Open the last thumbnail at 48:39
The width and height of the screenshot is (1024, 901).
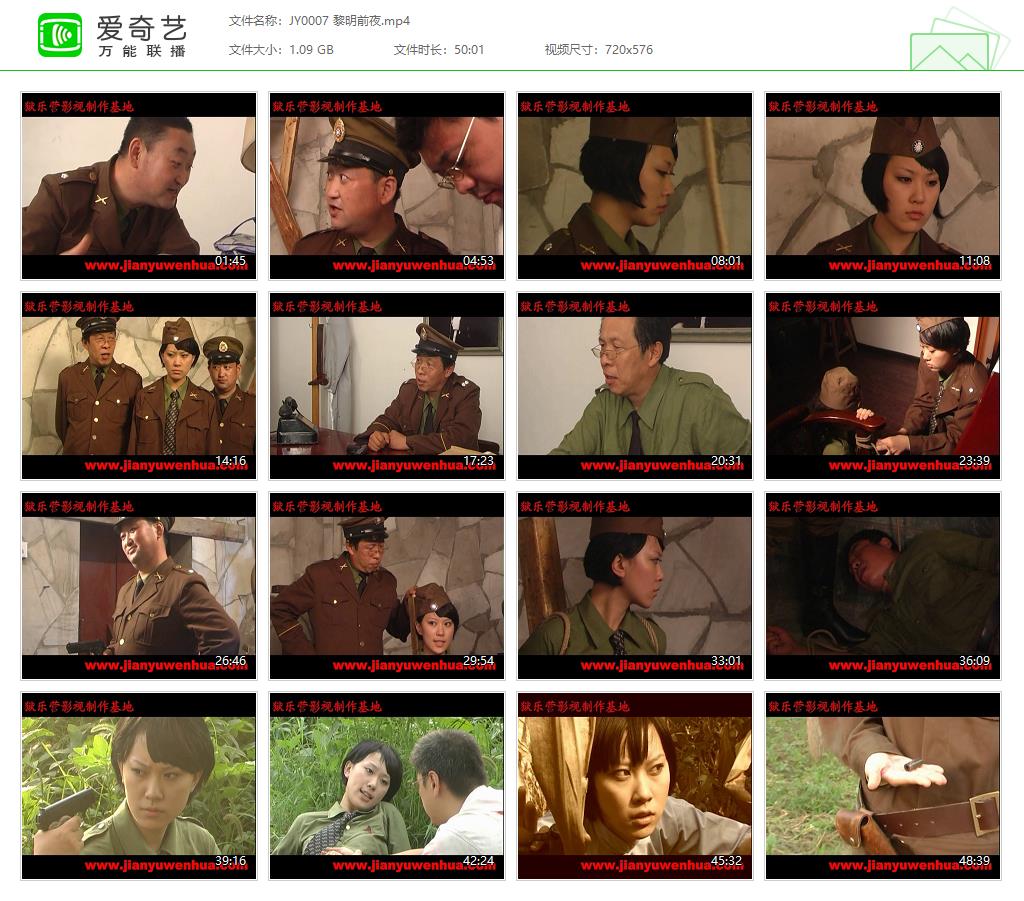[x=883, y=786]
